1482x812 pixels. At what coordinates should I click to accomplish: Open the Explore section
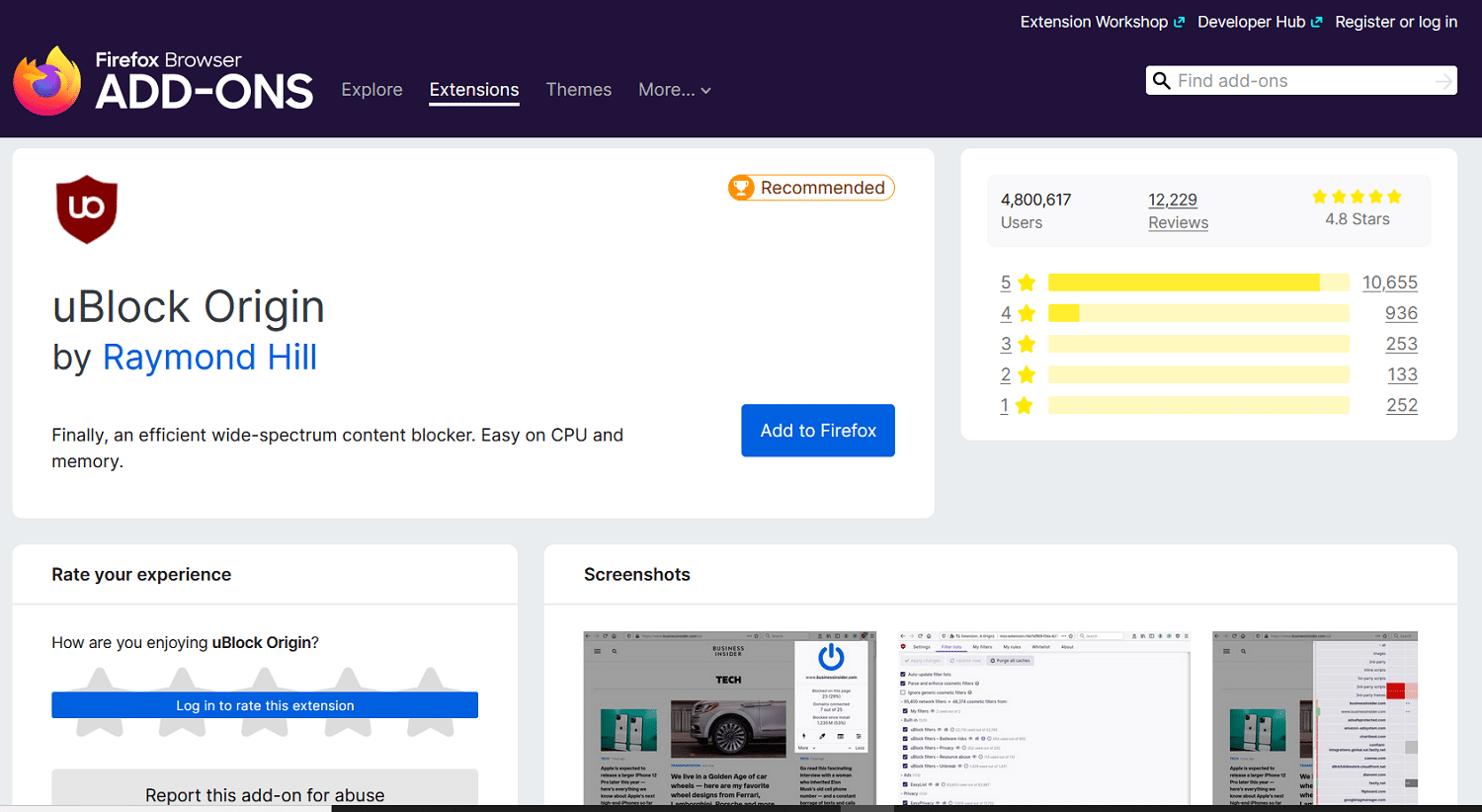pos(371,89)
